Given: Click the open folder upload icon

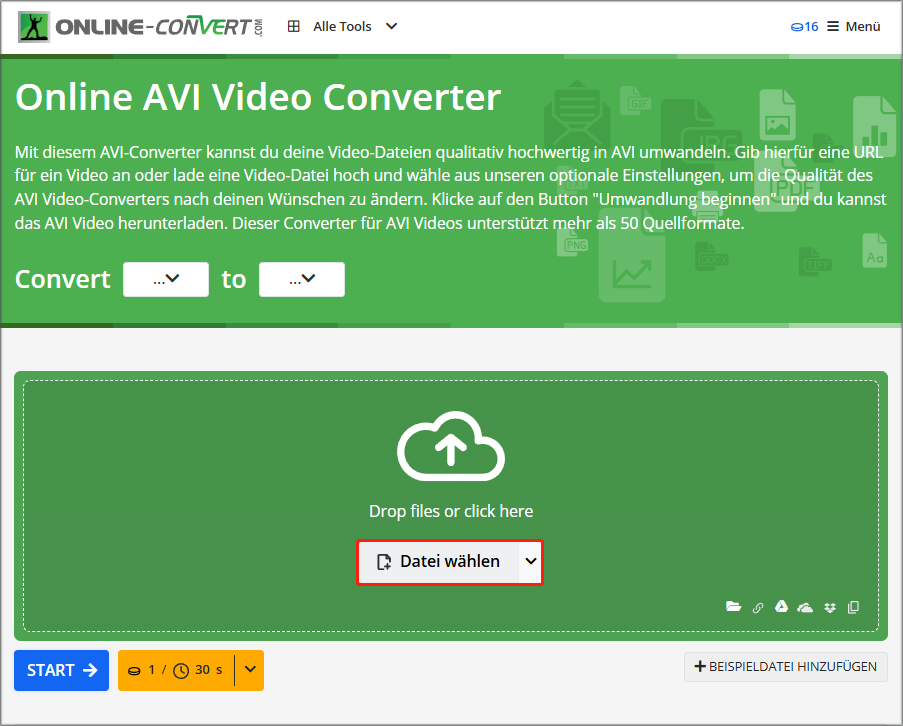Looking at the screenshot, I should tap(733, 606).
